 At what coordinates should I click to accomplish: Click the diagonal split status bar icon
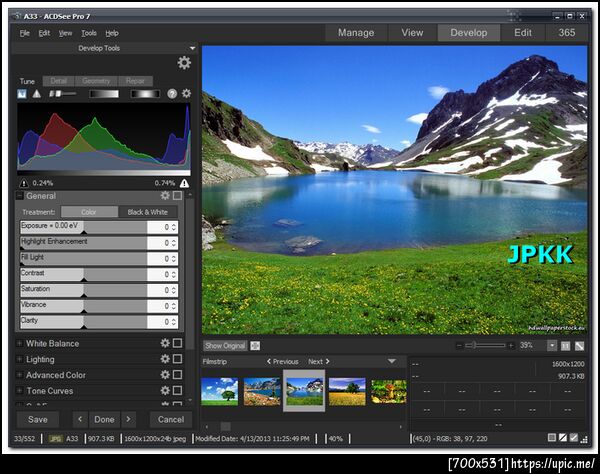(x=562, y=438)
